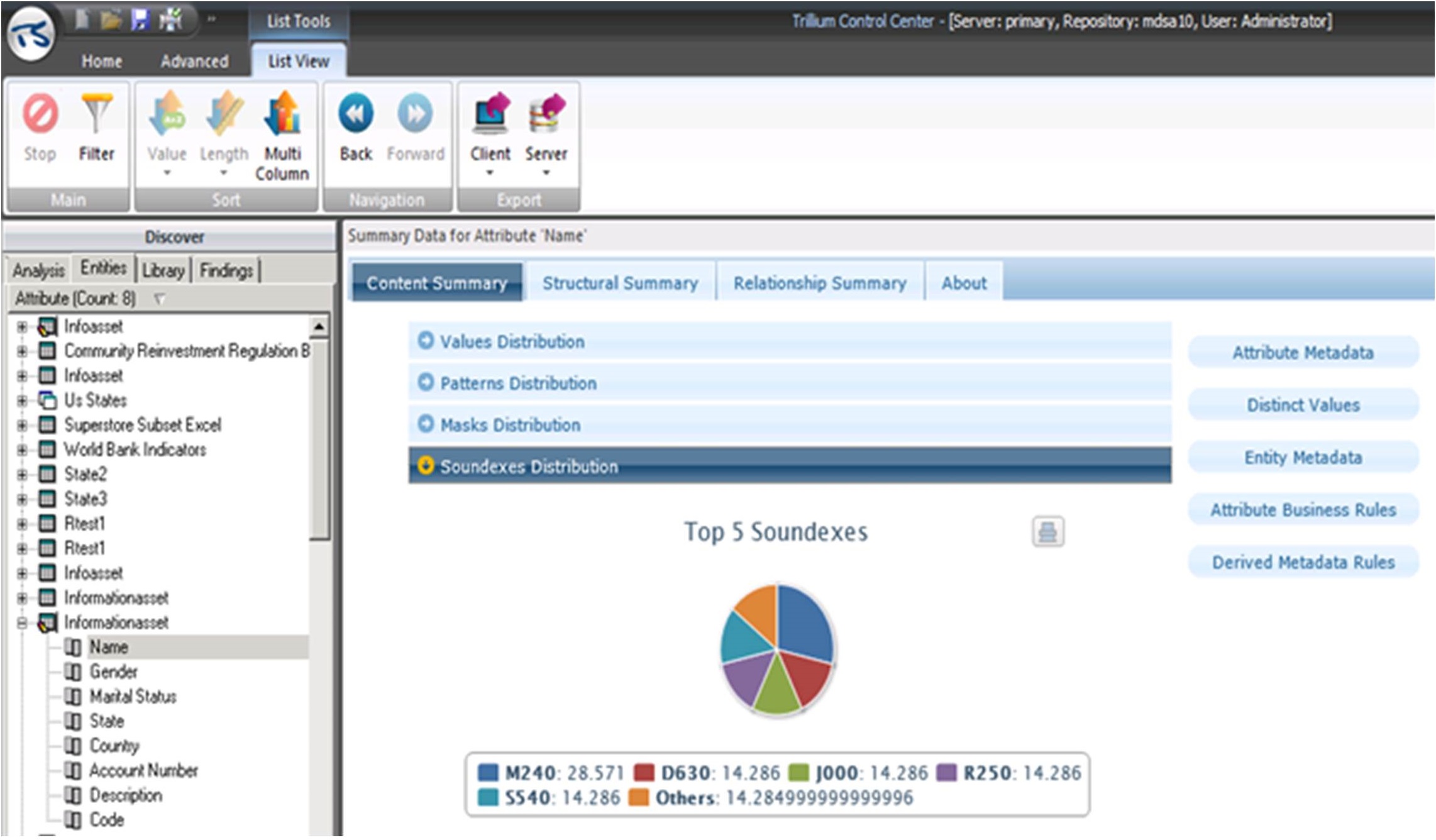Click the Distinct Values button
The height and width of the screenshot is (840, 1436).
1303,405
